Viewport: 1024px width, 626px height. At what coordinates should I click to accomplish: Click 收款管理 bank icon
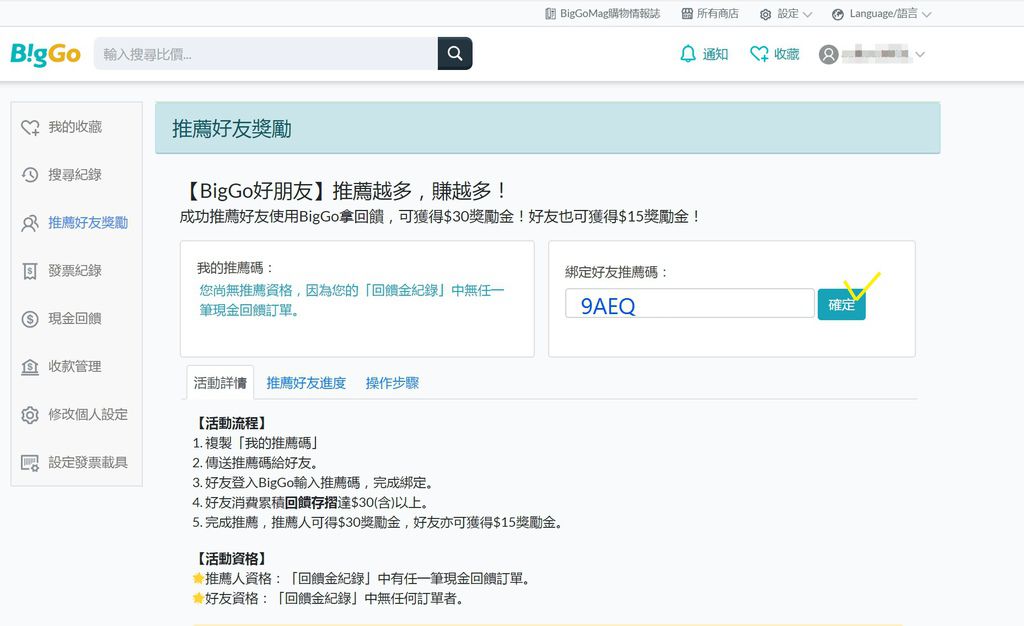[x=30, y=367]
